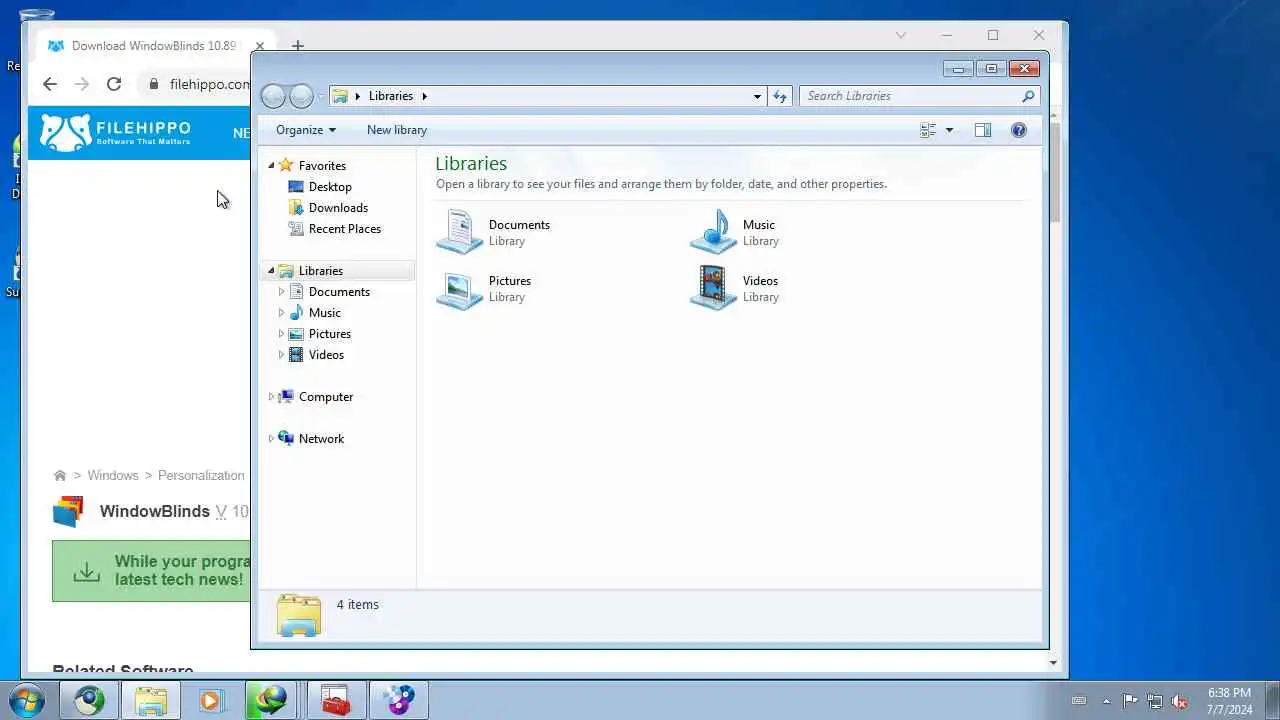This screenshot has width=1280, height=720.
Task: Close the Download WindowBlinds browser tab
Action: (x=260, y=46)
